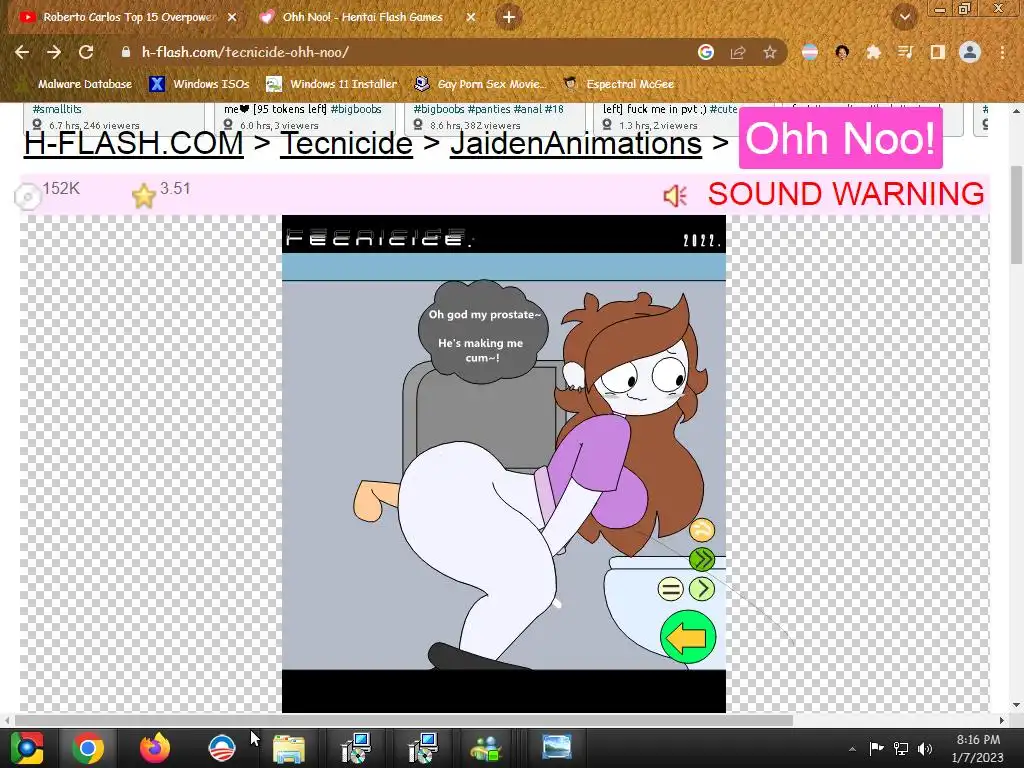1024x768 pixels.
Task: Bookmark this page with the star icon
Action: tap(770, 52)
